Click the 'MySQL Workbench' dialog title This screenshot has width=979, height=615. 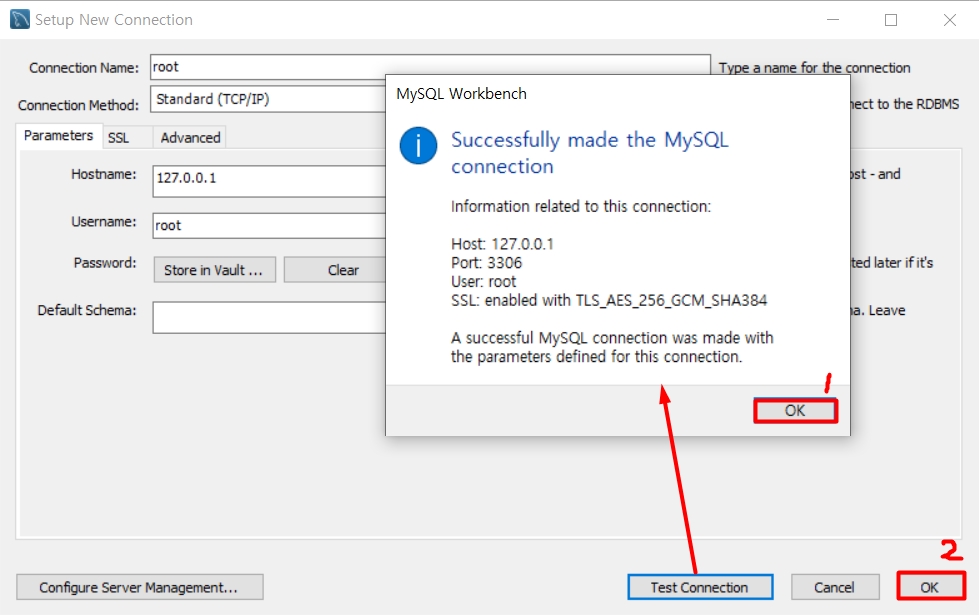461,94
